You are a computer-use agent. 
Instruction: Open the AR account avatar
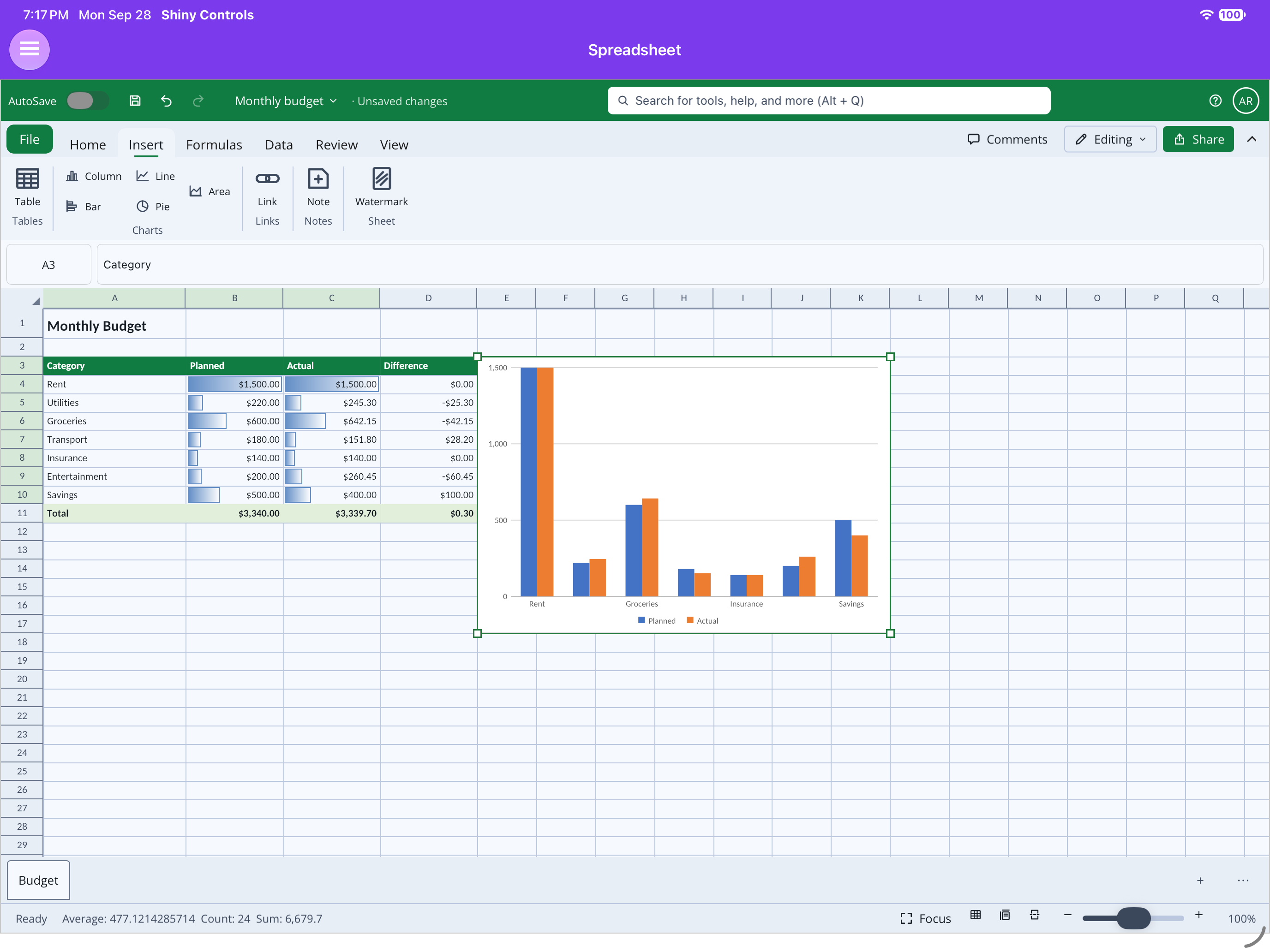click(1246, 101)
